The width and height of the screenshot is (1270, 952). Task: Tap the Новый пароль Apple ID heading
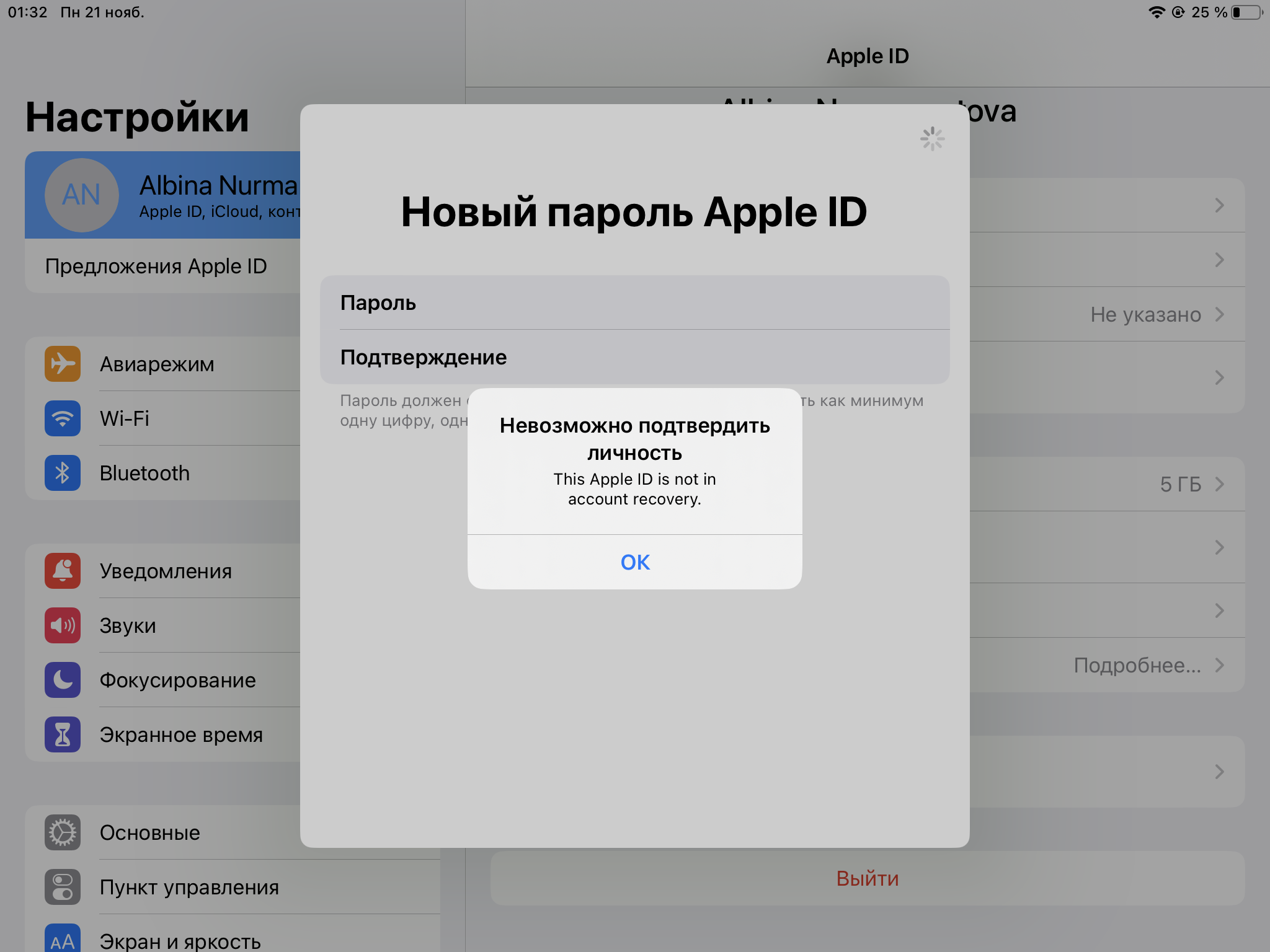[634, 211]
